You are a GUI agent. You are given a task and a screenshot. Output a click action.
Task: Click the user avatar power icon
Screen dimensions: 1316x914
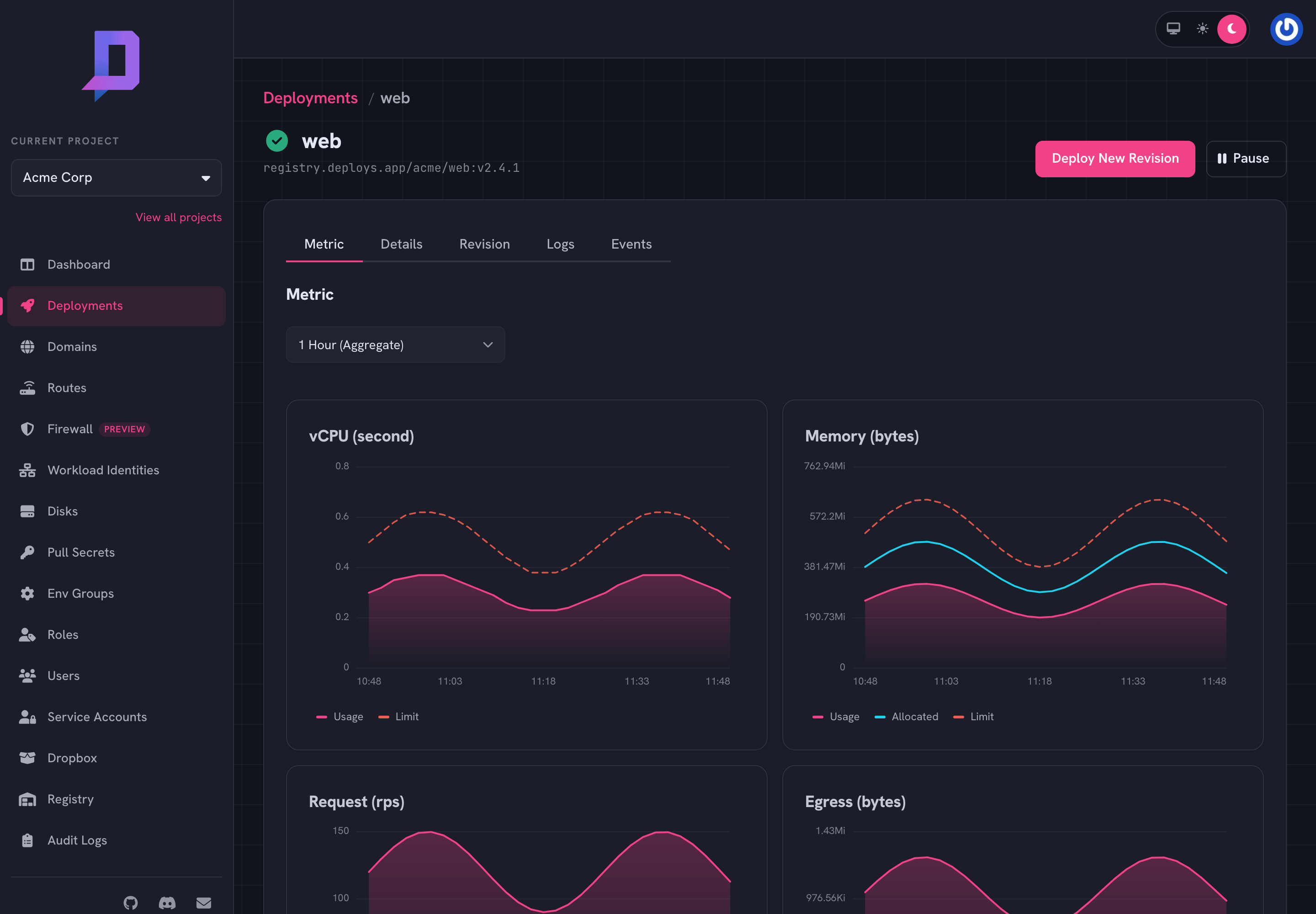[x=1286, y=29]
